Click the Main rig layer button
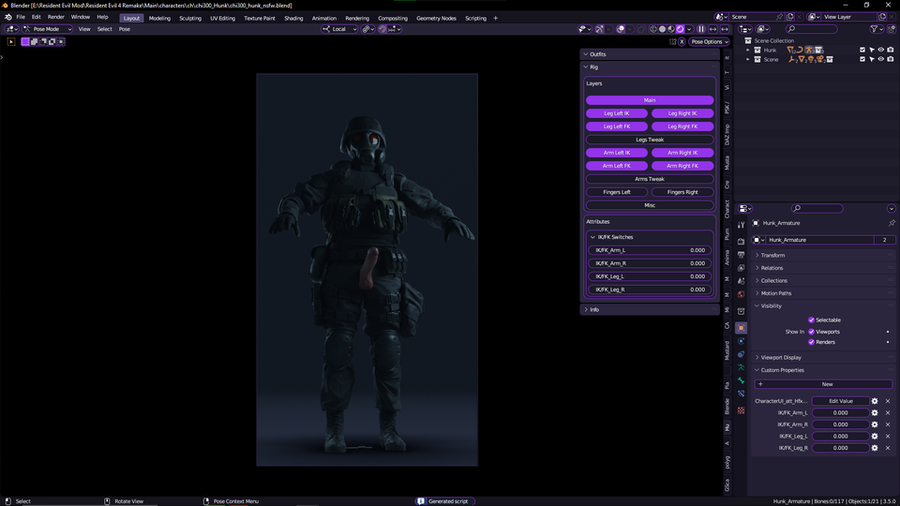This screenshot has width=900, height=506. coord(650,100)
